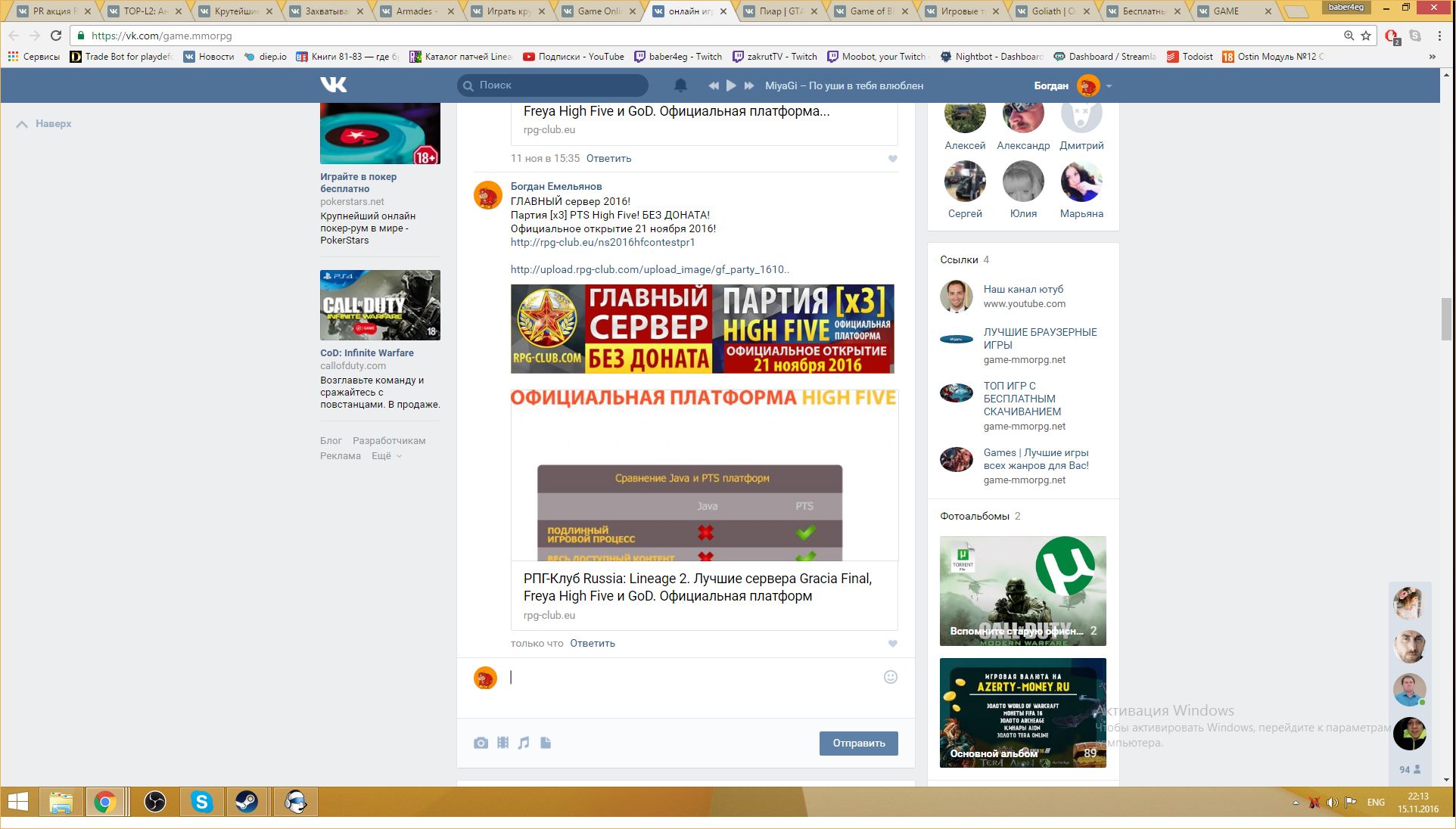Show more bookmarks with double chevron

[x=1432, y=57]
